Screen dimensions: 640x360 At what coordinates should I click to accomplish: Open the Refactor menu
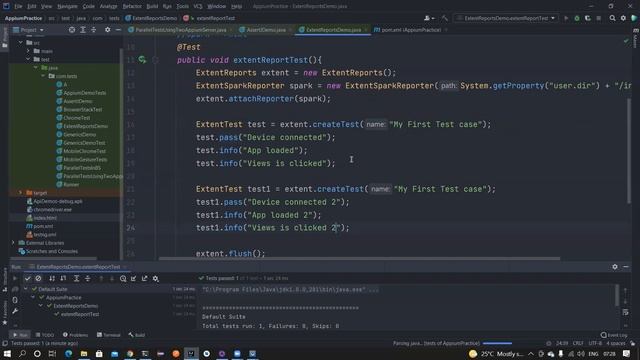pos(132,6)
